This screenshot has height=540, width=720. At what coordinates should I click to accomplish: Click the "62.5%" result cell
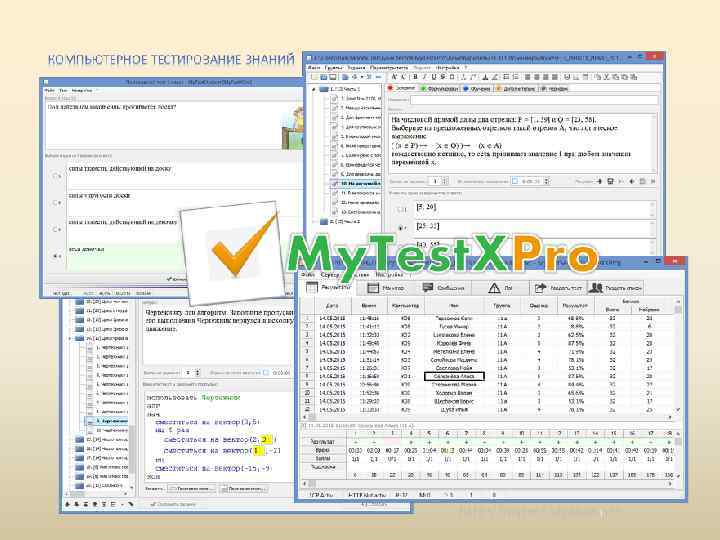(x=575, y=335)
